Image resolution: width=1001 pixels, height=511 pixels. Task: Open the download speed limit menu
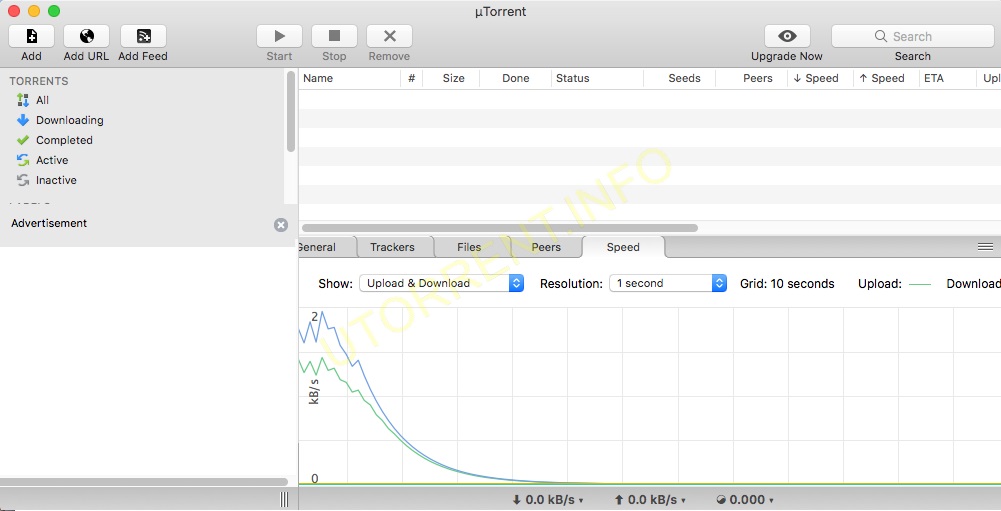(x=548, y=500)
